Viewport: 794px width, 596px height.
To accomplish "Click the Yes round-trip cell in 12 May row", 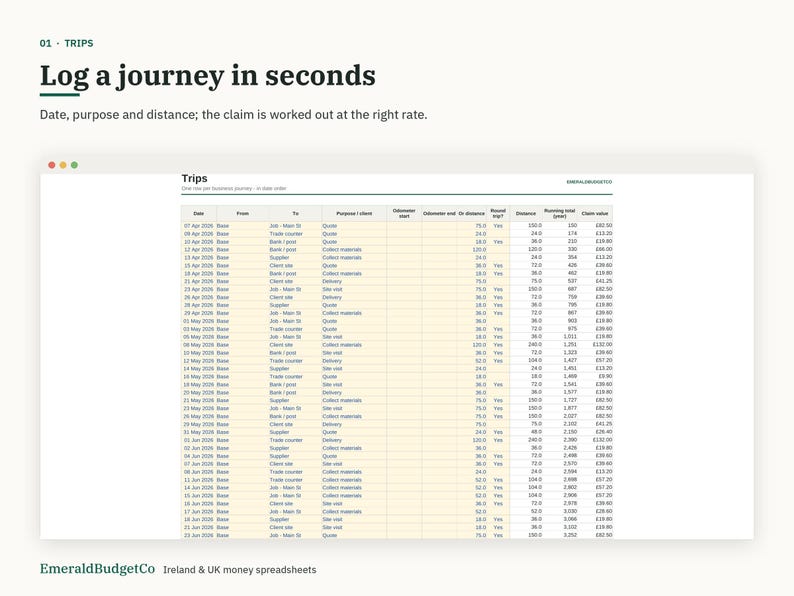I will click(498, 361).
